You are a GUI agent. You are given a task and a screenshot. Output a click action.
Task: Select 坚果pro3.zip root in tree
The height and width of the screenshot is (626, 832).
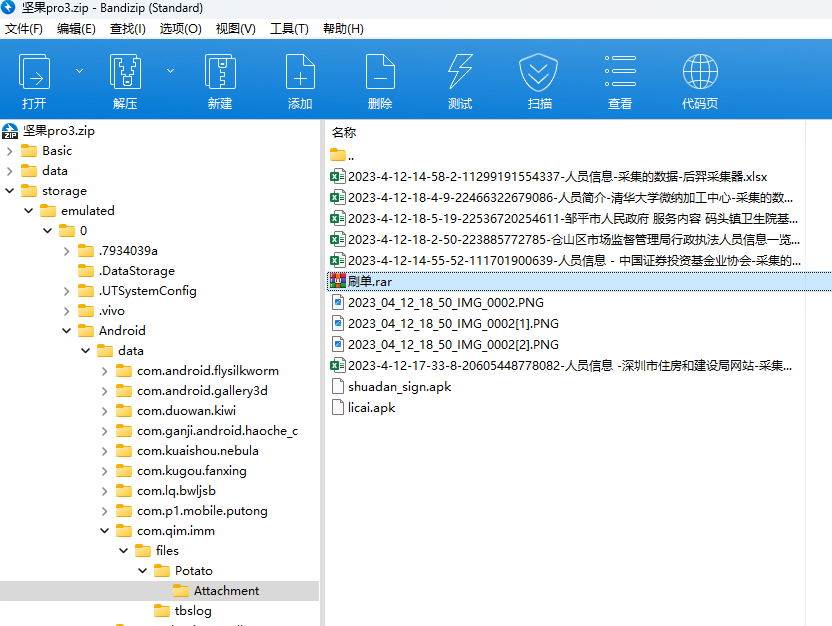coord(49,131)
